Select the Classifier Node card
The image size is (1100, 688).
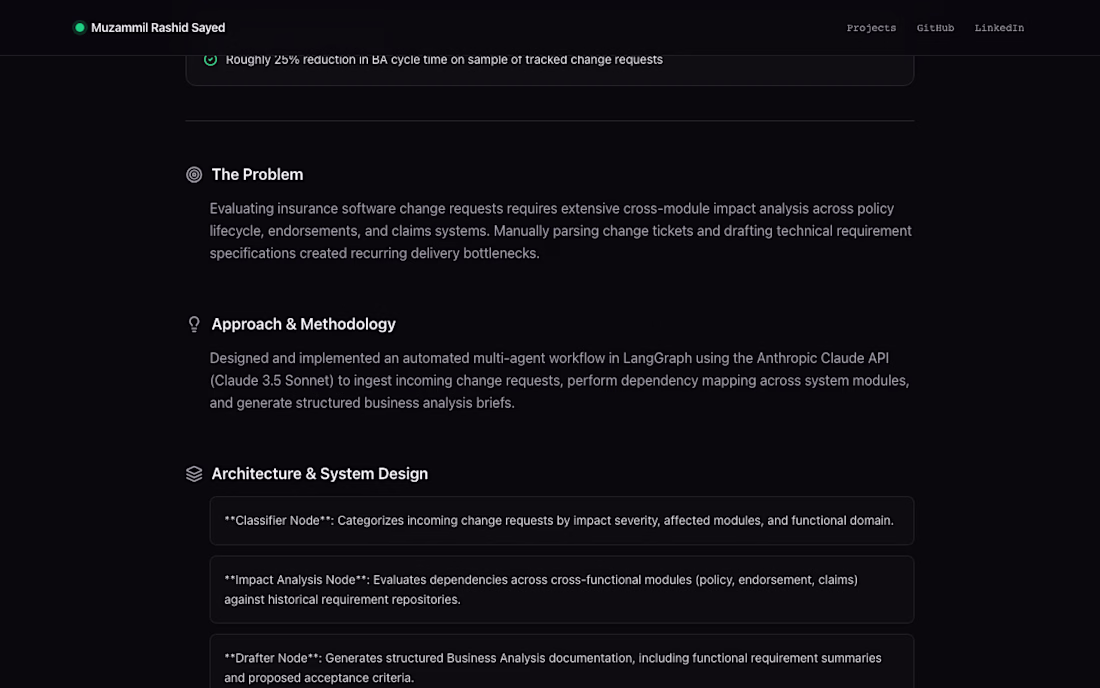(x=561, y=520)
